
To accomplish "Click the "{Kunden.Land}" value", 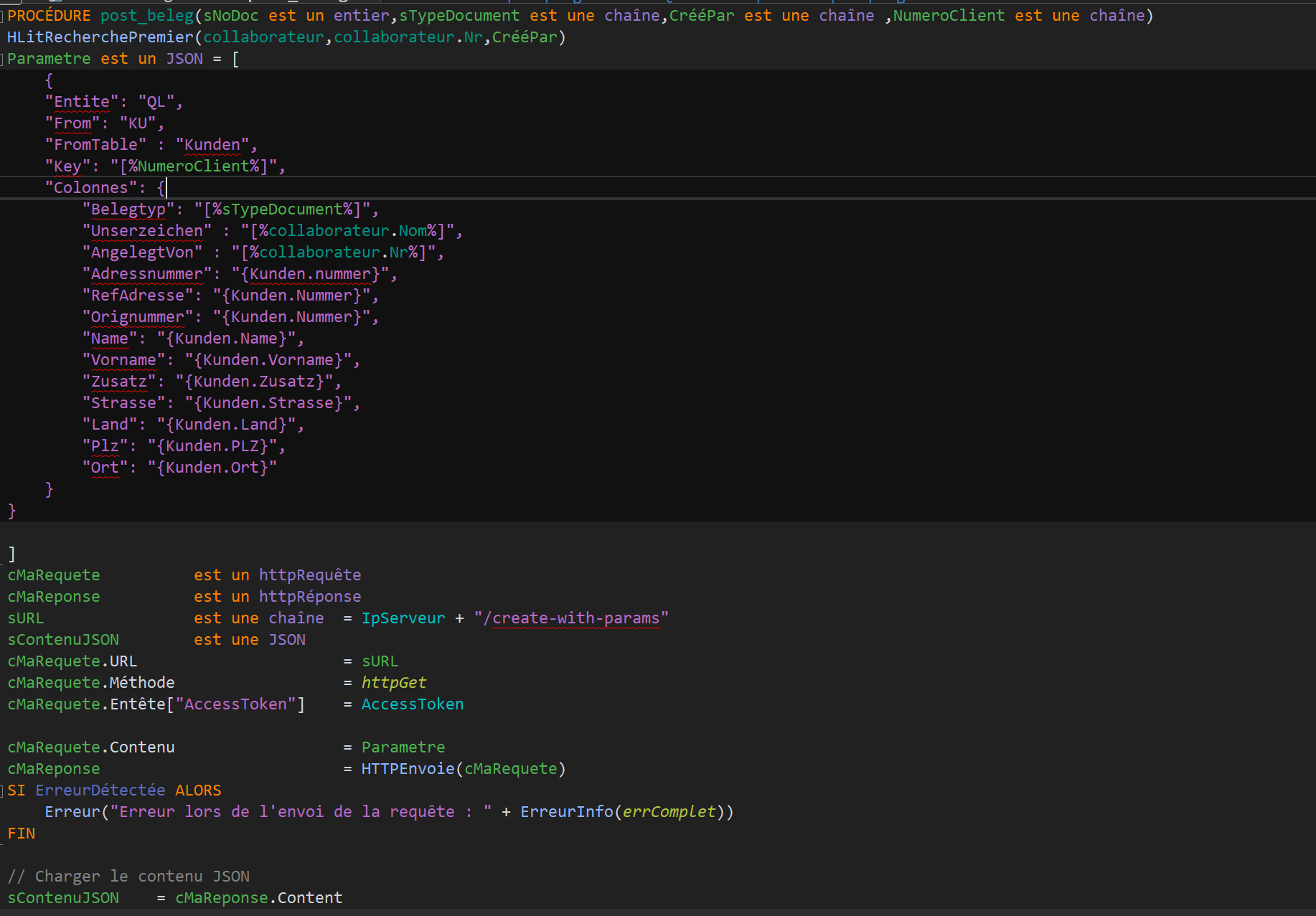I will tap(226, 425).
